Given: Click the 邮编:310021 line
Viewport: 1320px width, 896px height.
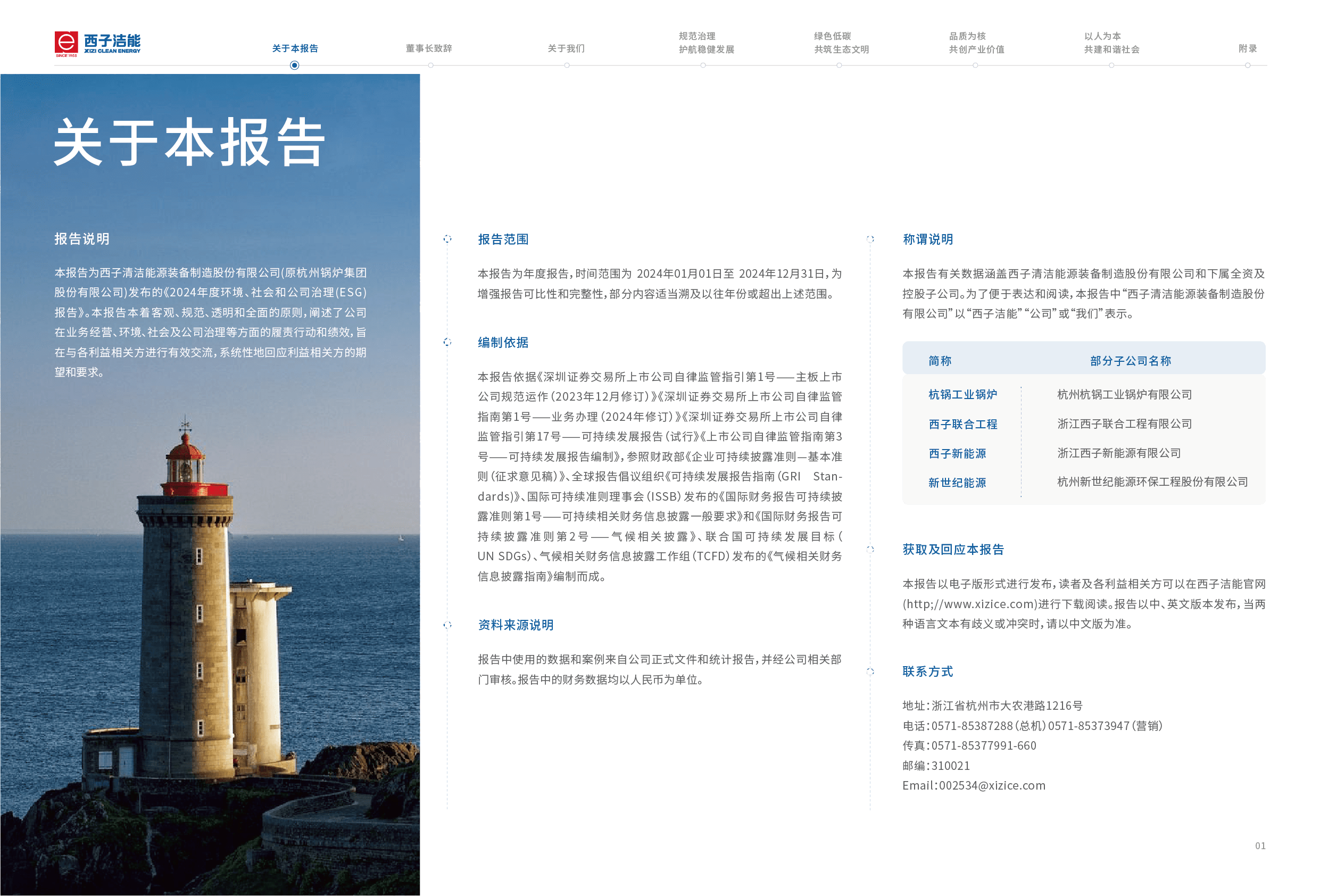Looking at the screenshot, I should pyautogui.click(x=936, y=765).
